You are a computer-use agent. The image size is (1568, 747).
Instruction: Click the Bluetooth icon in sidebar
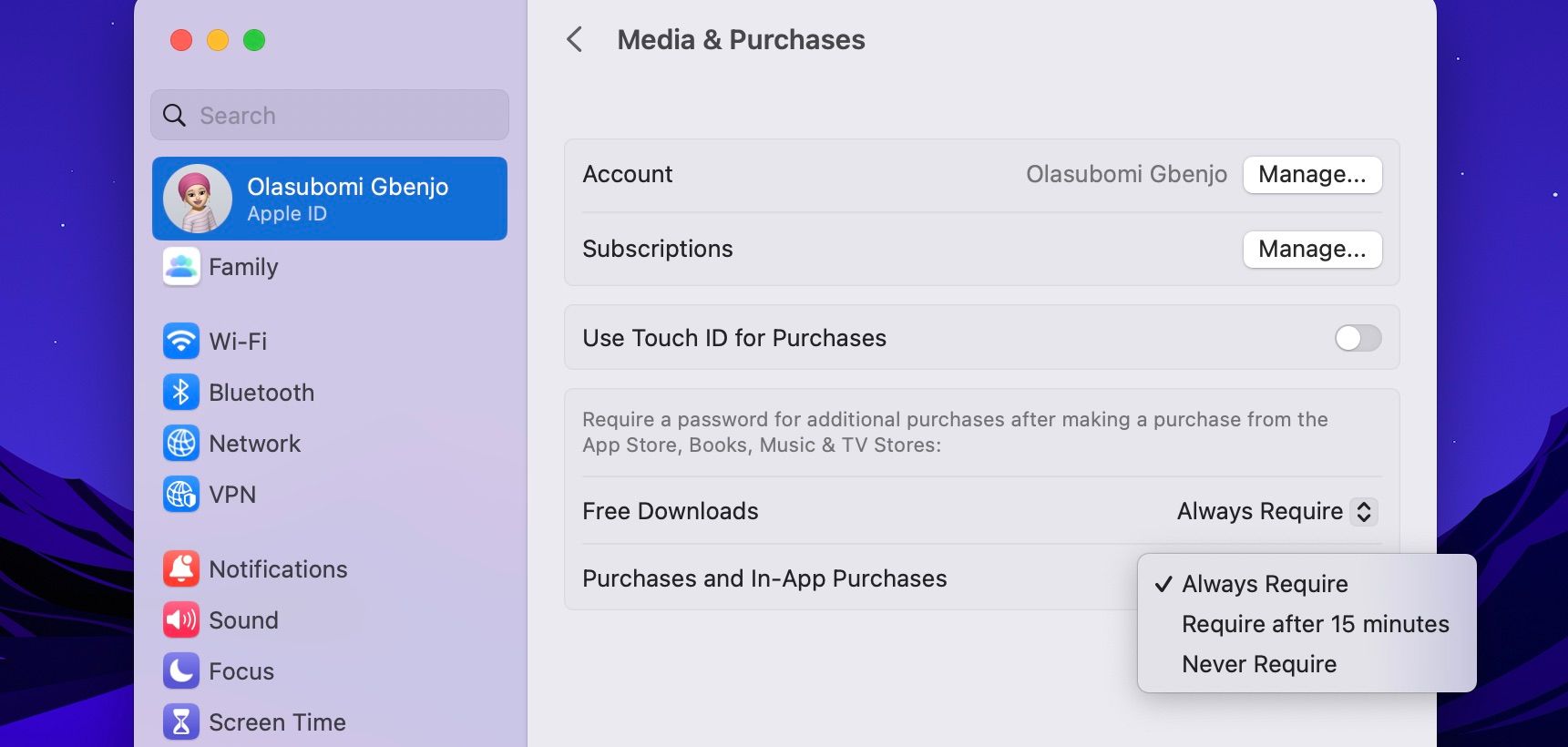point(181,393)
